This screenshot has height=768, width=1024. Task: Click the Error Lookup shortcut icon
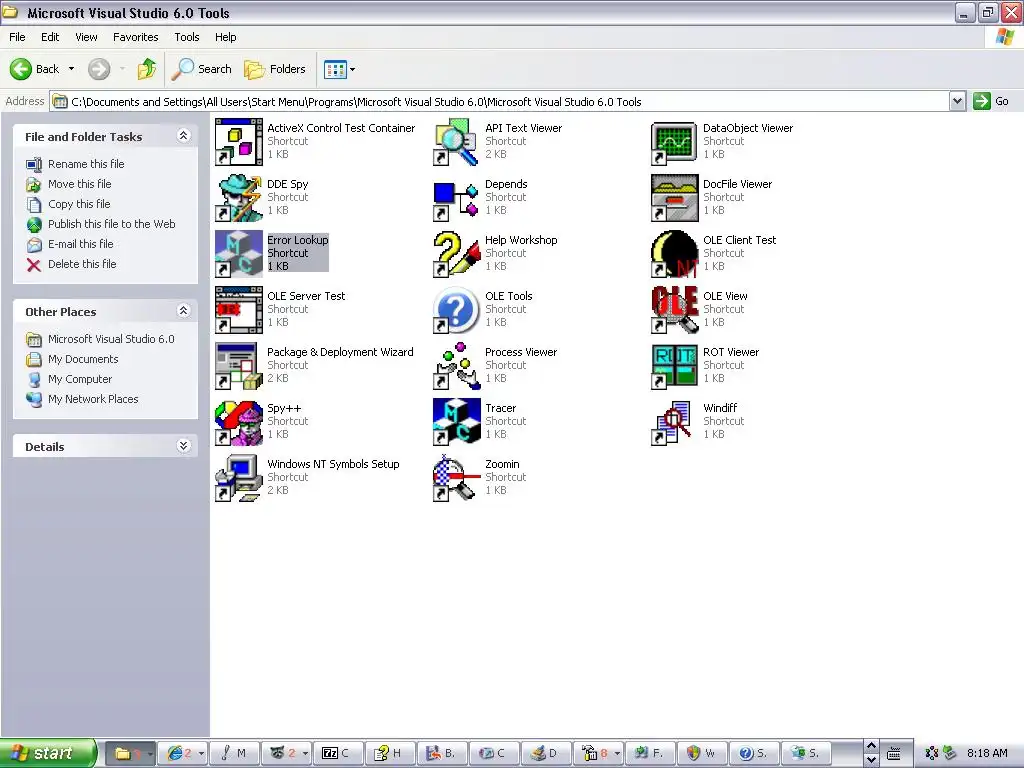(238, 254)
